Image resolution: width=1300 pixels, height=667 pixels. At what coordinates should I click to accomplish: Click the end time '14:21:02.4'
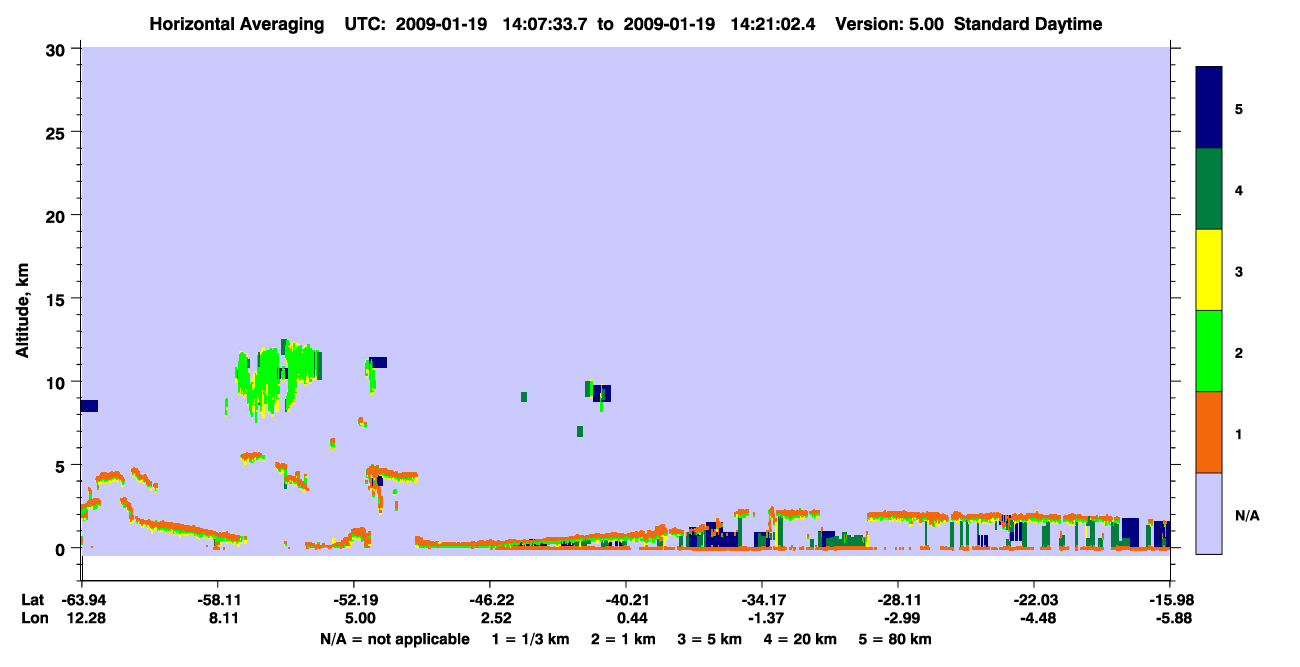(x=774, y=24)
